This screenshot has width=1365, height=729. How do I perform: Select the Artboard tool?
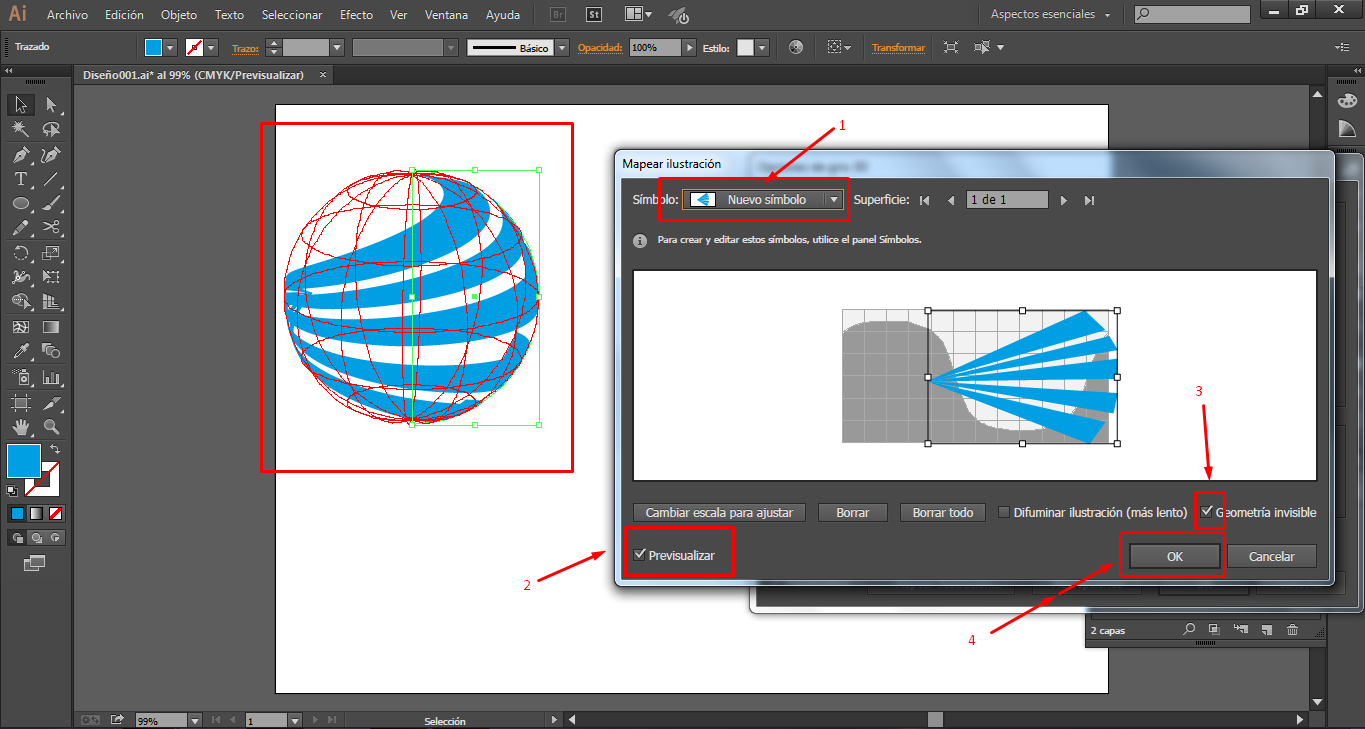(21, 403)
